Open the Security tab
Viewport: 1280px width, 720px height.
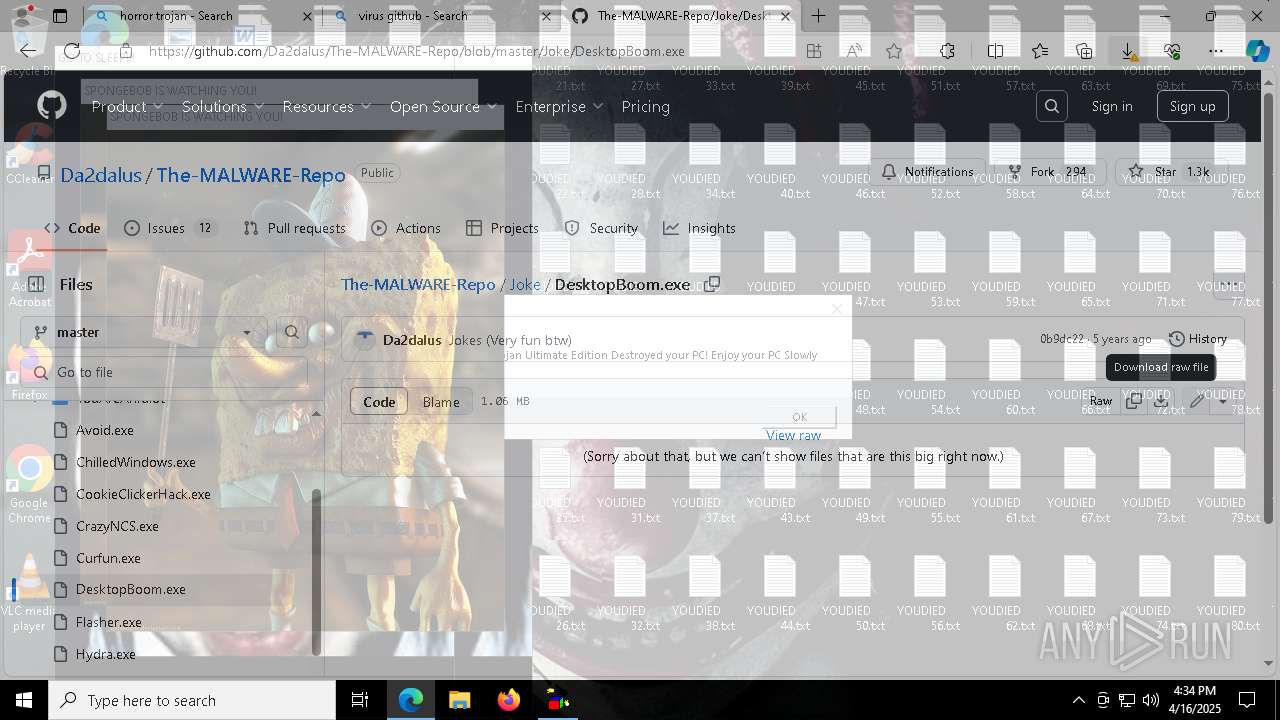coord(601,228)
